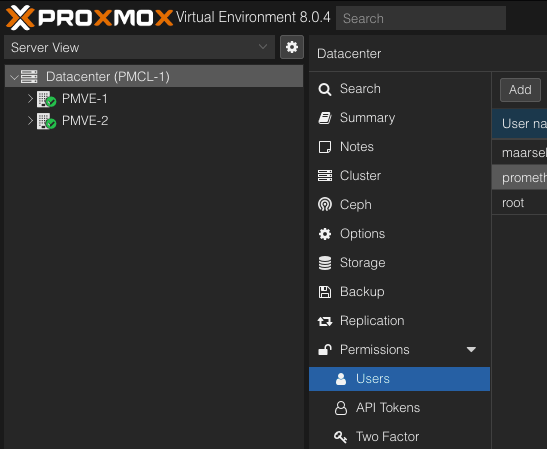Select the PMVE-1 tree label

(x=85, y=99)
